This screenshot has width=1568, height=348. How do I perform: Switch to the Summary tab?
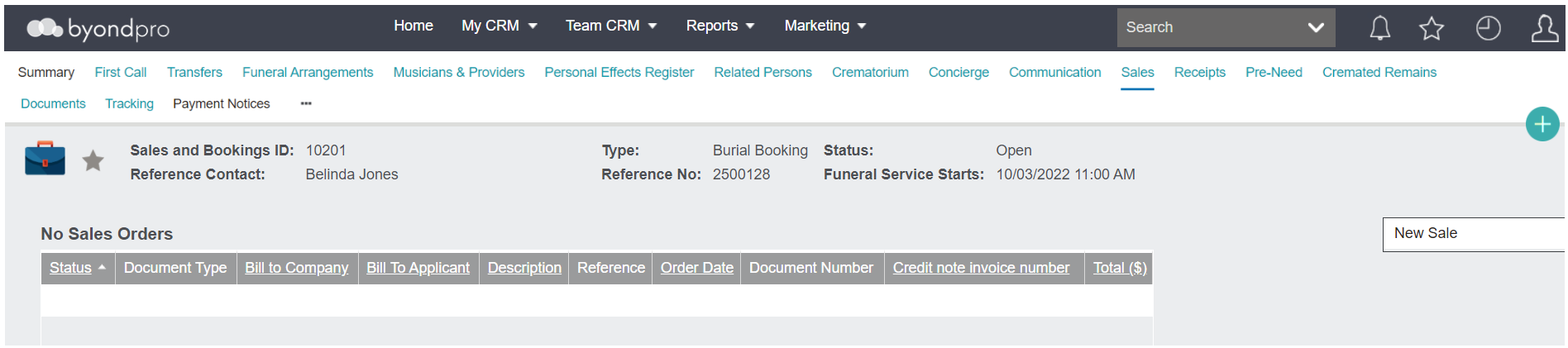tap(46, 72)
